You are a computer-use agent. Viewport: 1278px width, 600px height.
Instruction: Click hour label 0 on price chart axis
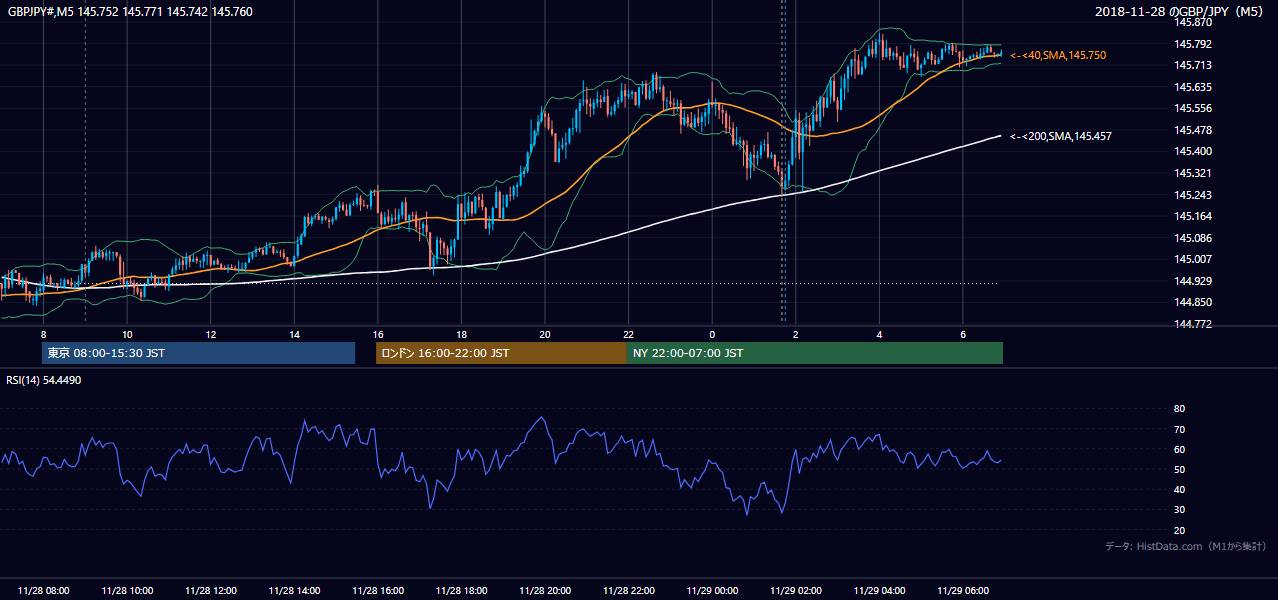712,334
